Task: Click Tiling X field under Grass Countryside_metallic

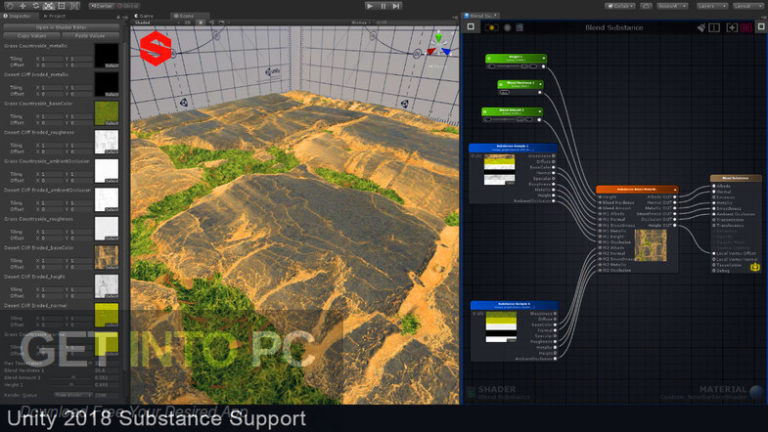Action: [51, 58]
